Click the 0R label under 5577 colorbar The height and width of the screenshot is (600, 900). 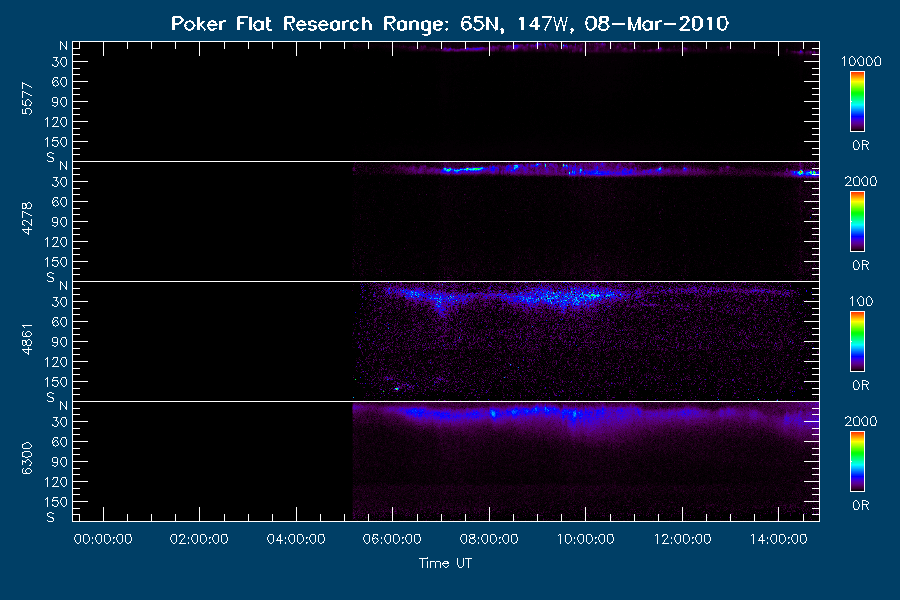[x=861, y=145]
